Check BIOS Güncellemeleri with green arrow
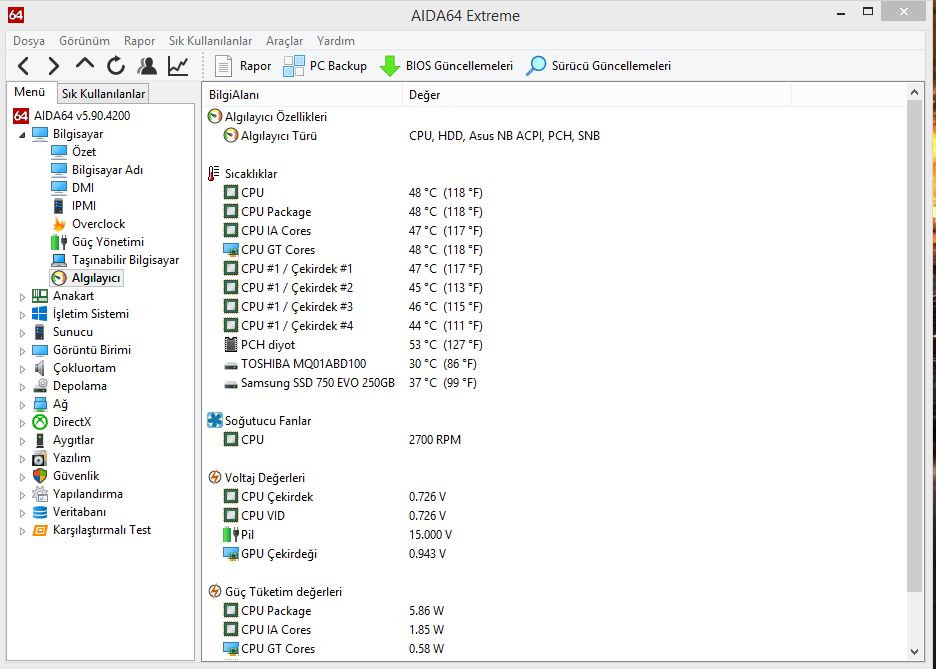The height and width of the screenshot is (669, 936). (x=446, y=66)
